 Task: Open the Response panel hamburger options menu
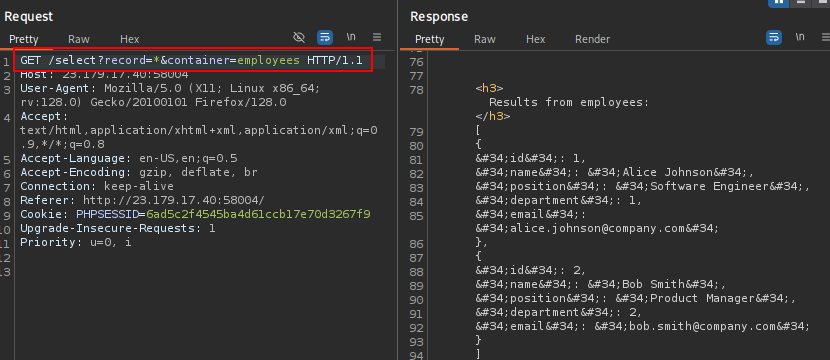click(826, 37)
